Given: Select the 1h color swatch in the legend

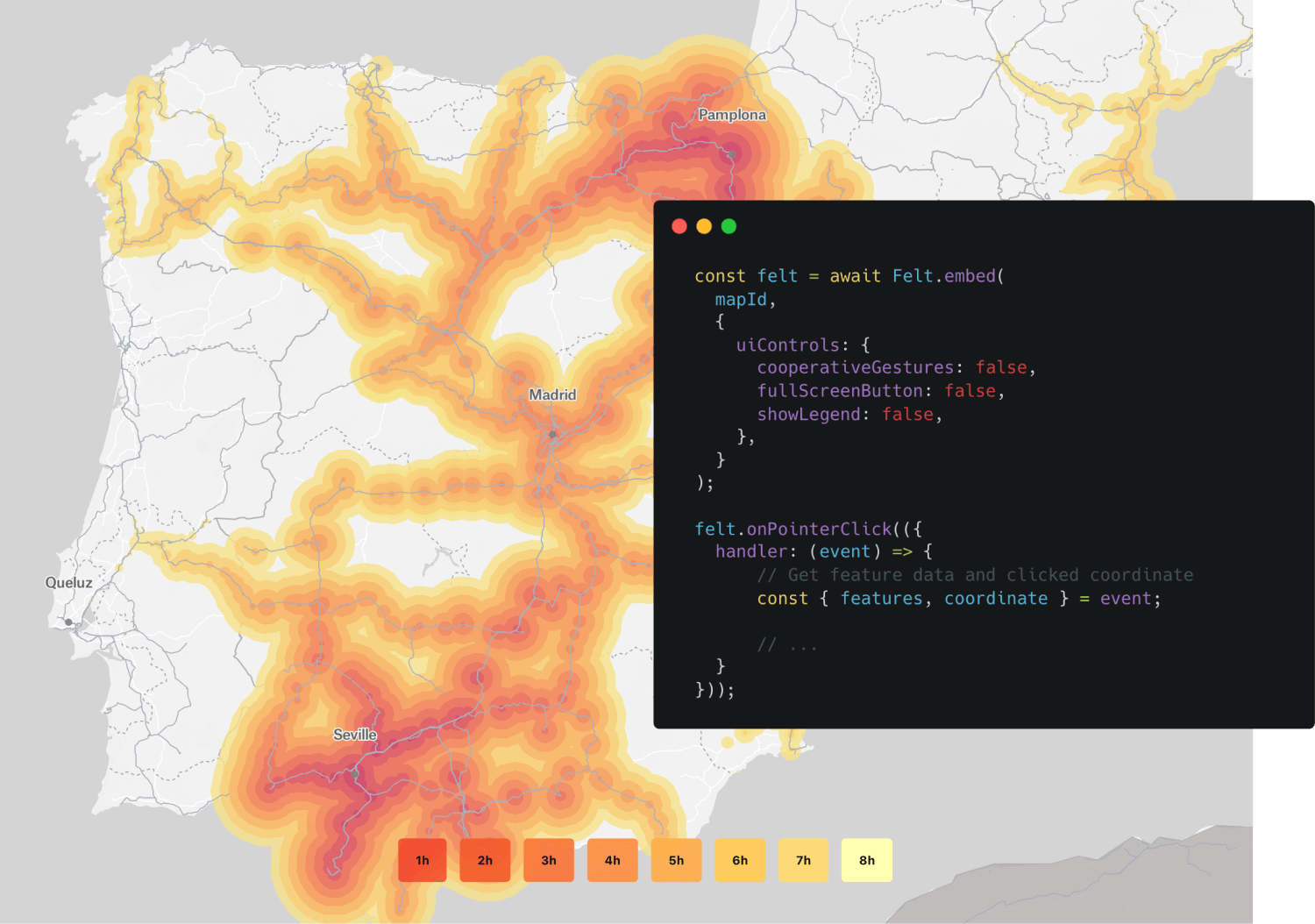Looking at the screenshot, I should pyautogui.click(x=422, y=860).
